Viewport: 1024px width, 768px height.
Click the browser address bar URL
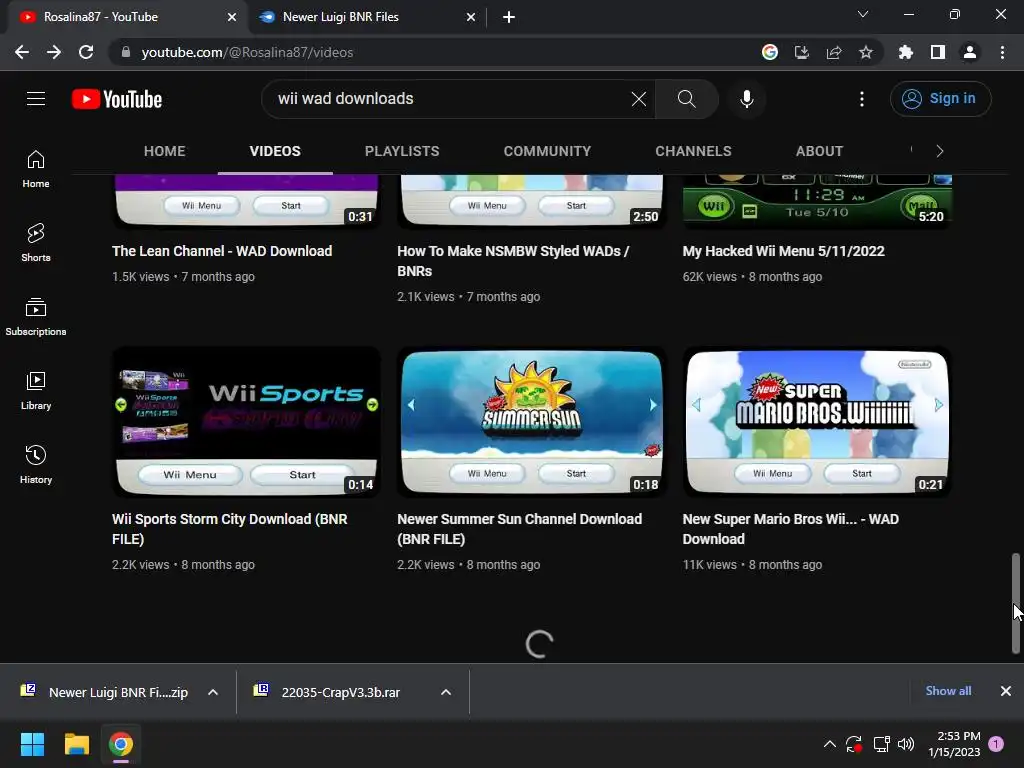(248, 52)
